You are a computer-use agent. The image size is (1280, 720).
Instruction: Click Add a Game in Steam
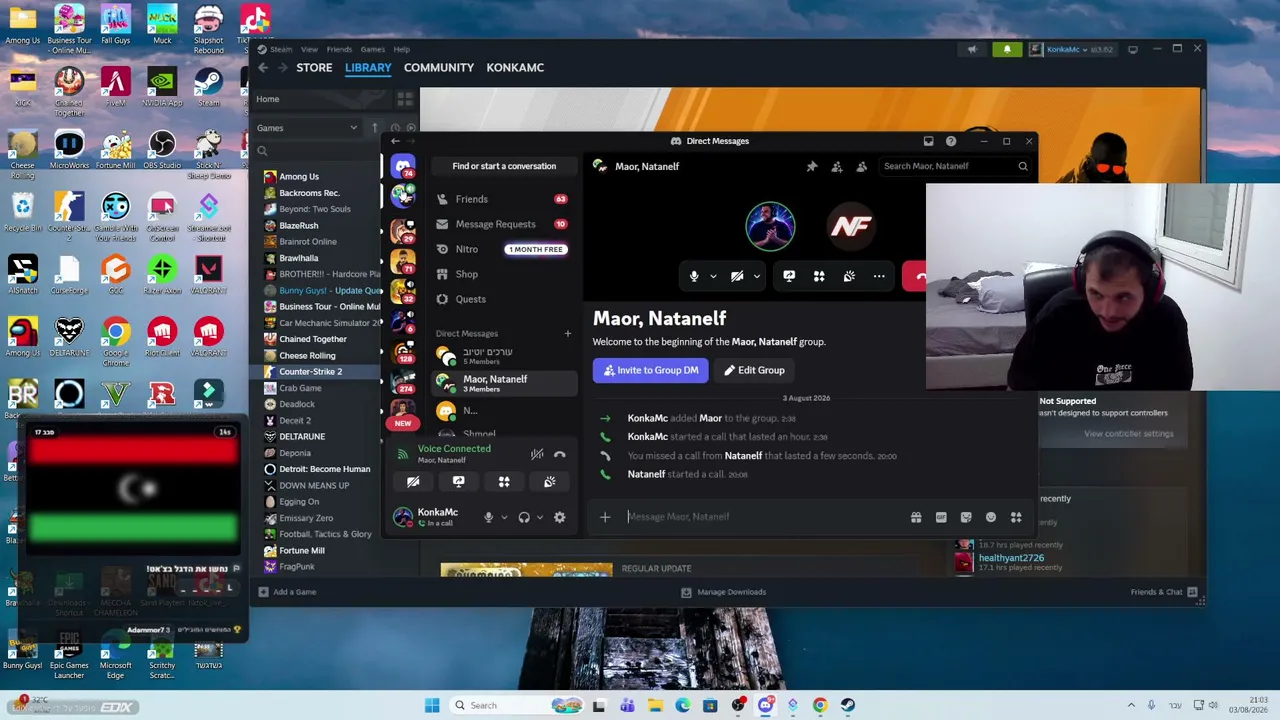(x=288, y=592)
